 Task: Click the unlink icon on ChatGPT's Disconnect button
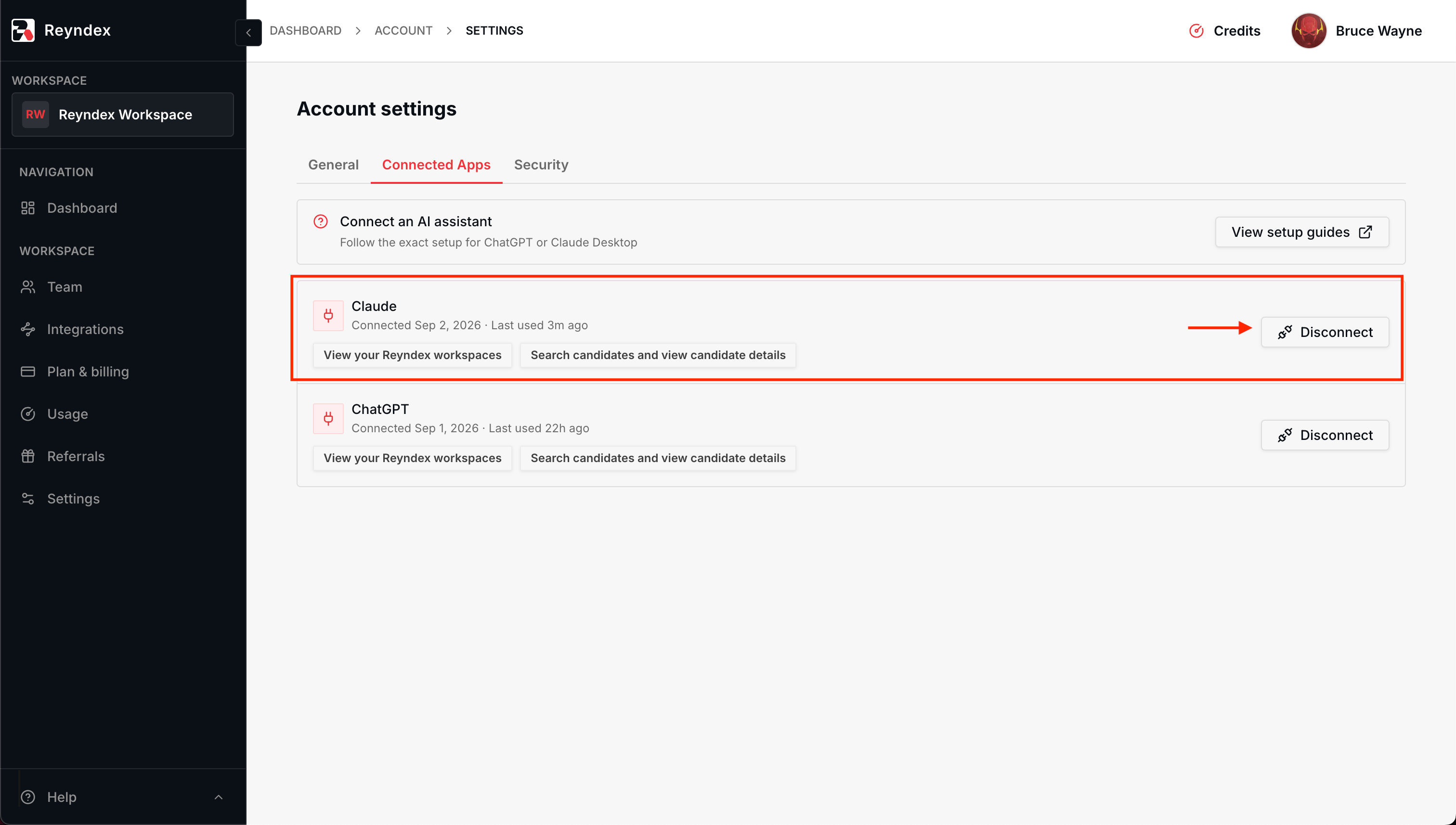(1285, 435)
